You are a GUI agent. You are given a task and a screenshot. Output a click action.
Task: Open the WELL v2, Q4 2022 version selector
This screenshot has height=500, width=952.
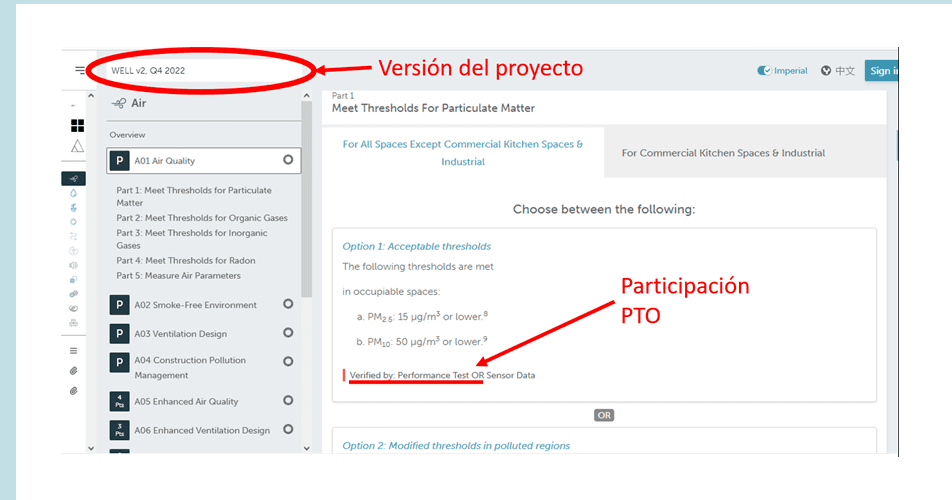(203, 70)
